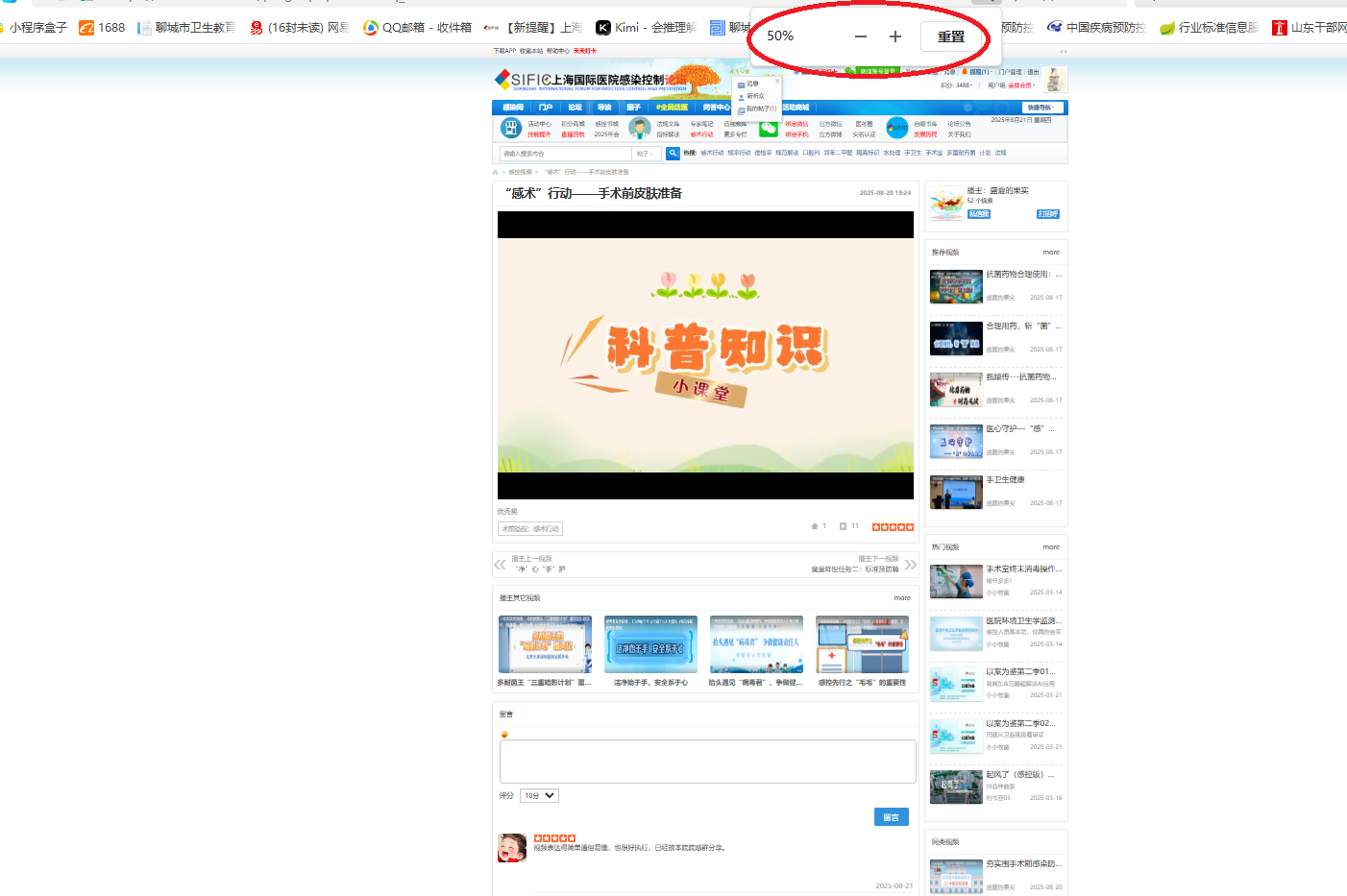1347x896 pixels.
Task: Expand the 帖子 search type dropdown
Action: coord(646,154)
